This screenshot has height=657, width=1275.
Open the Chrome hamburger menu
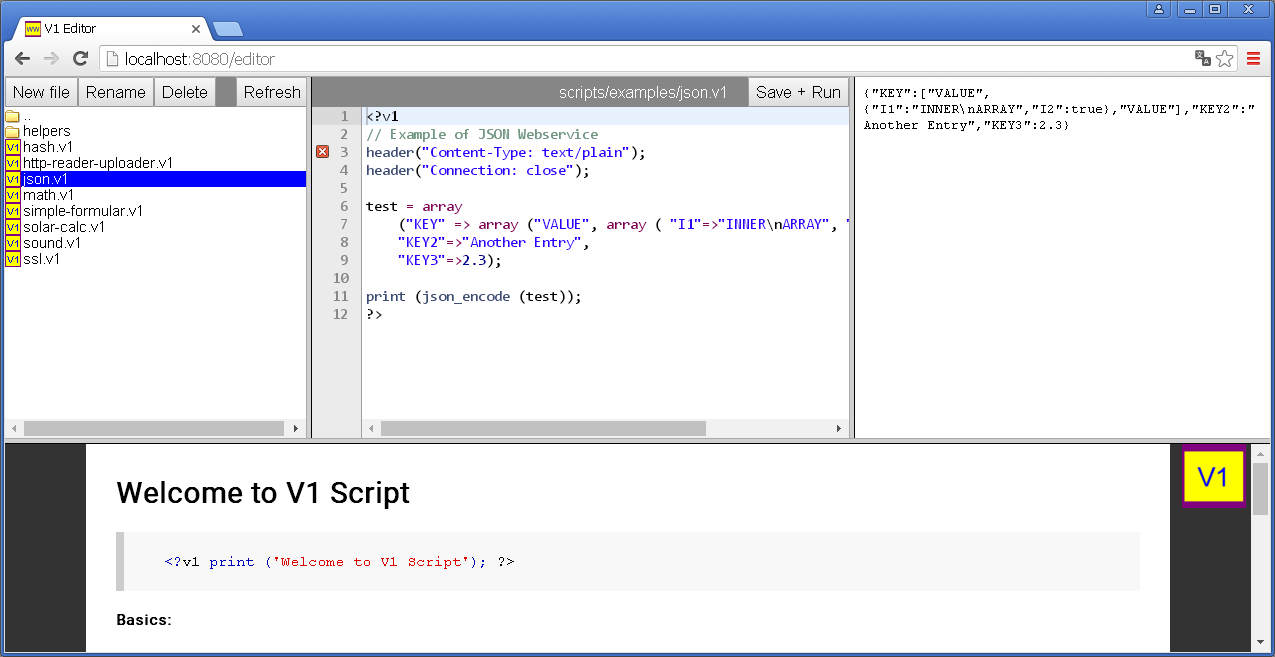[x=1254, y=58]
